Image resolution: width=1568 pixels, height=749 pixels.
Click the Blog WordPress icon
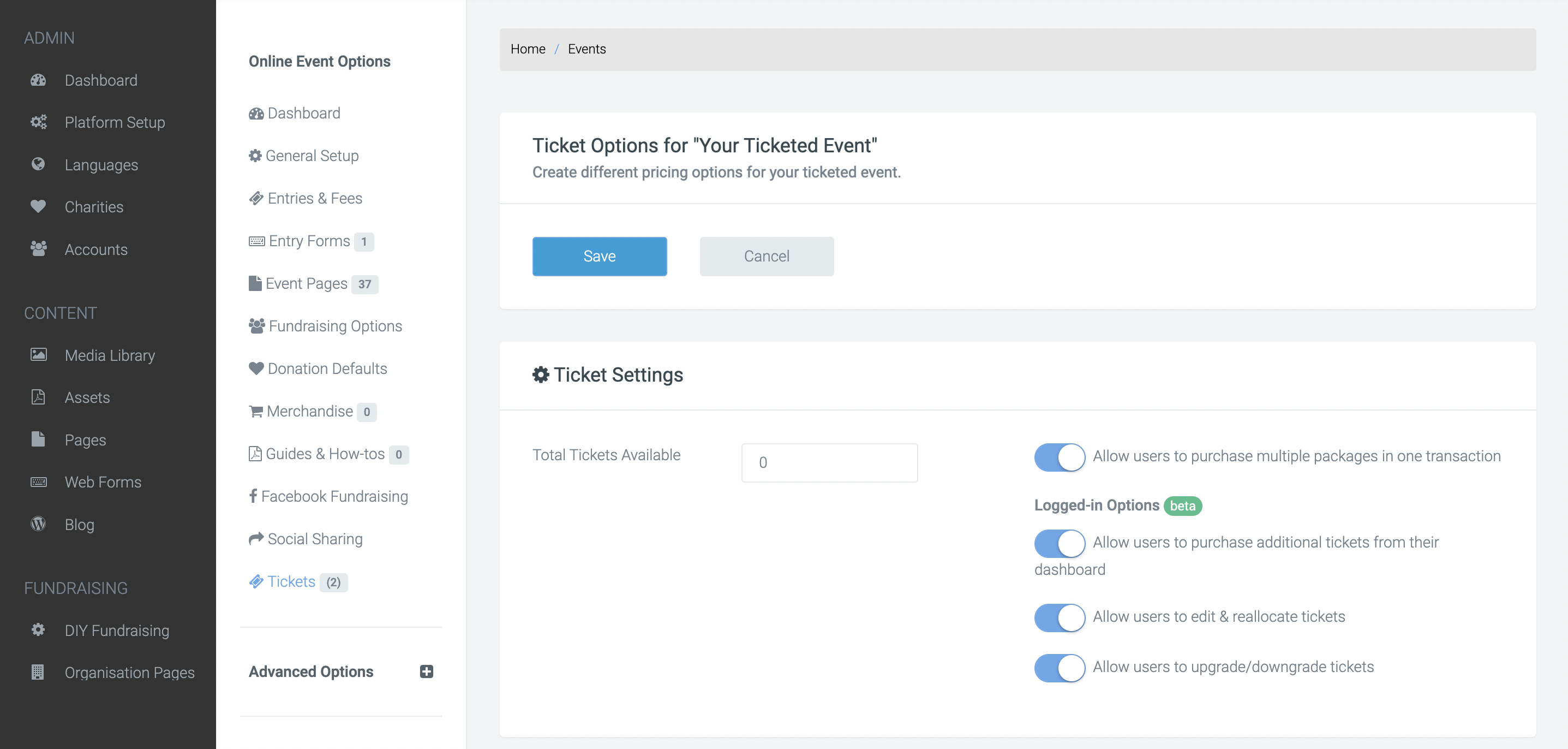(38, 524)
